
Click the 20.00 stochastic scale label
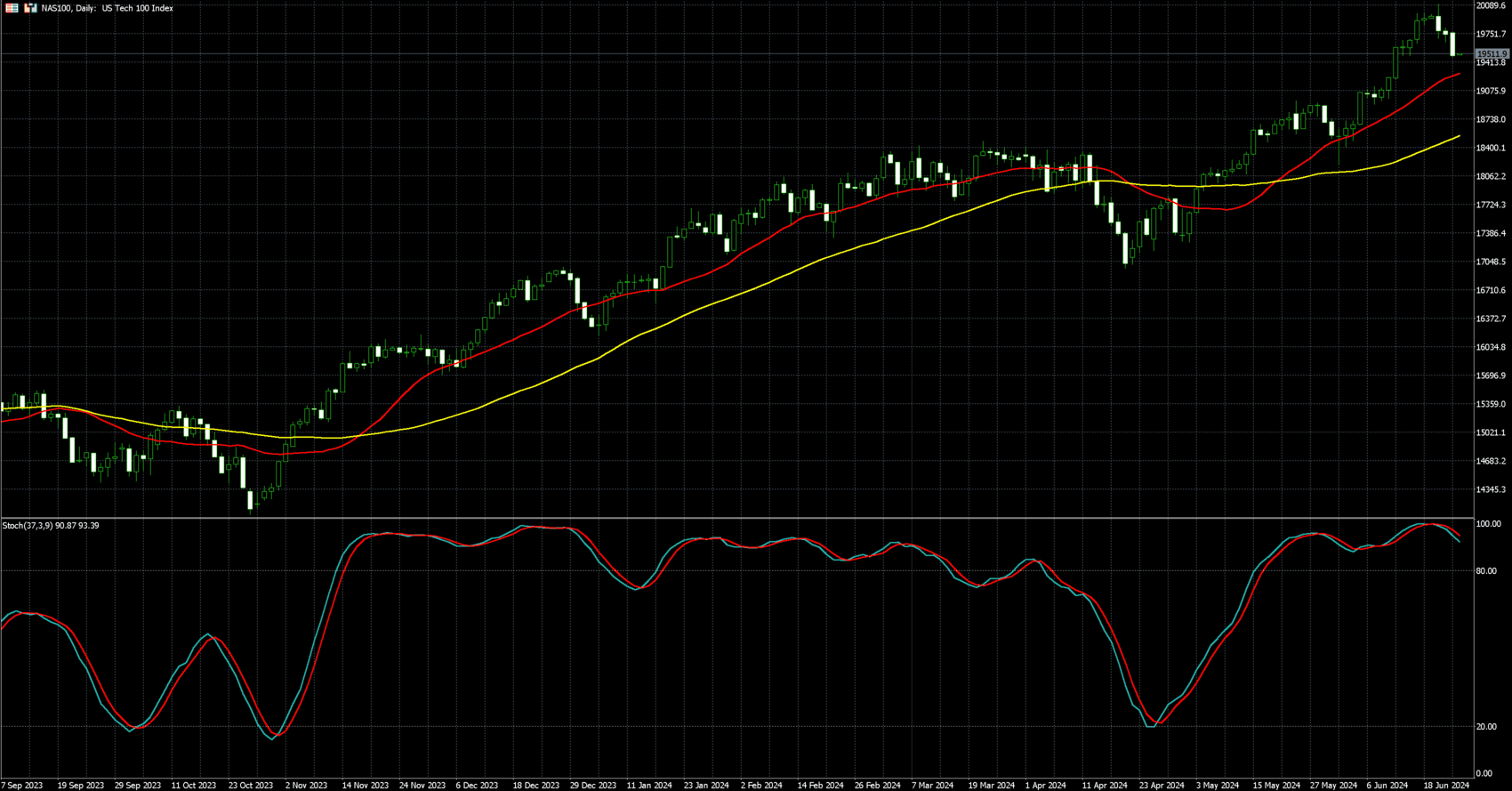pos(1485,727)
